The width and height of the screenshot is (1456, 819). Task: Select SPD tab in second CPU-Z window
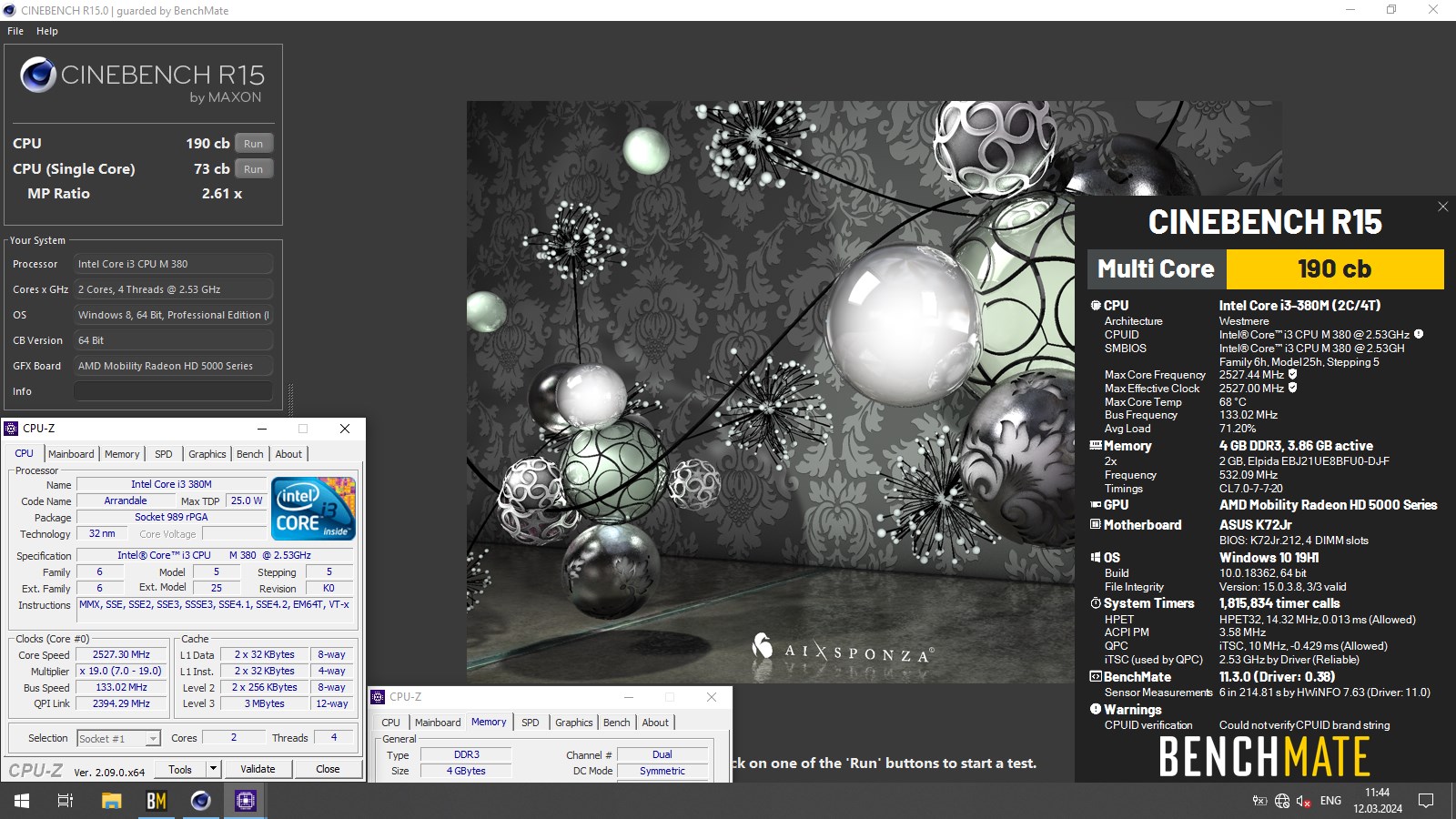(x=531, y=723)
